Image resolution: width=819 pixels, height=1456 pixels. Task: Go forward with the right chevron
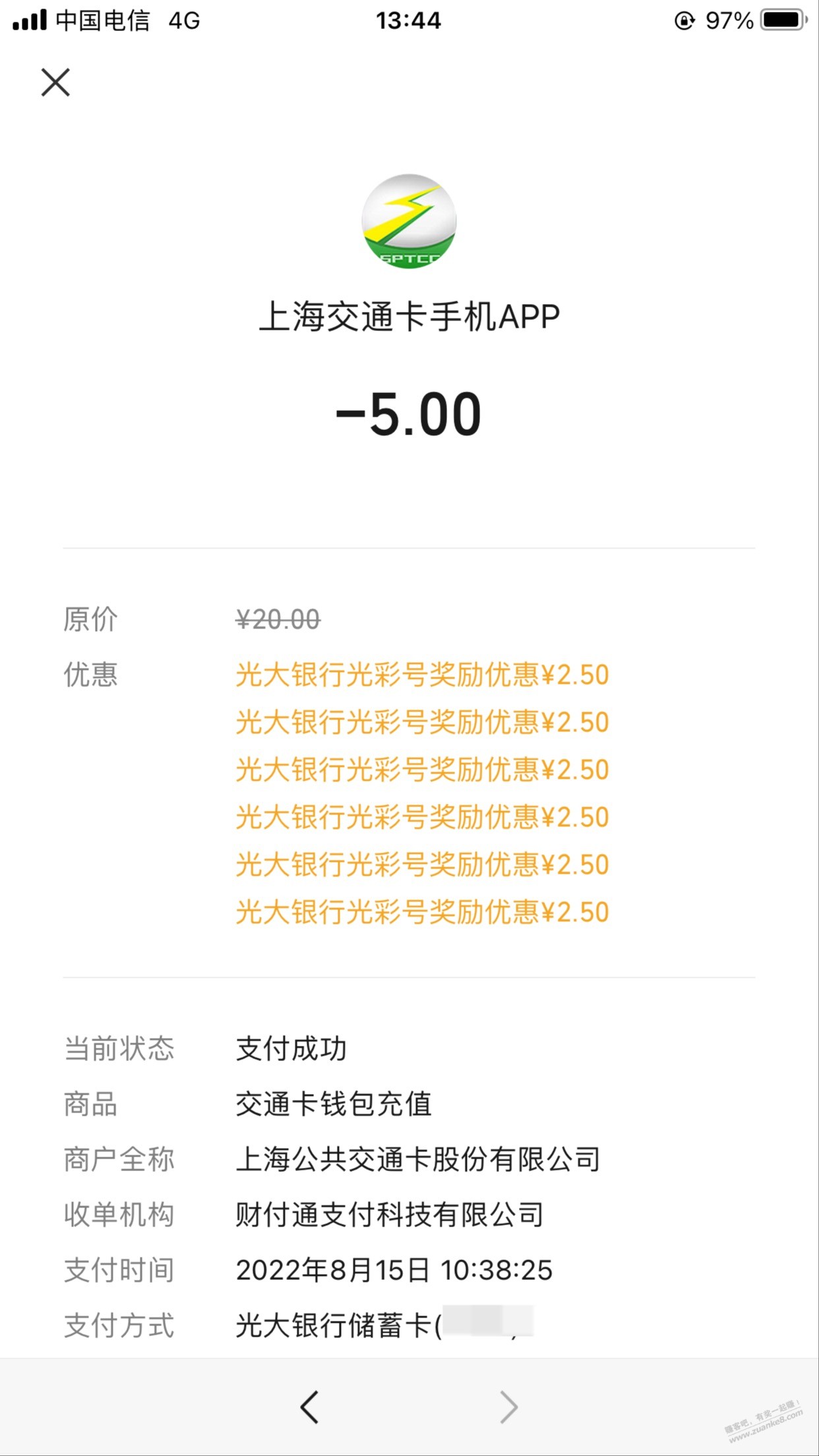pyautogui.click(x=508, y=1407)
